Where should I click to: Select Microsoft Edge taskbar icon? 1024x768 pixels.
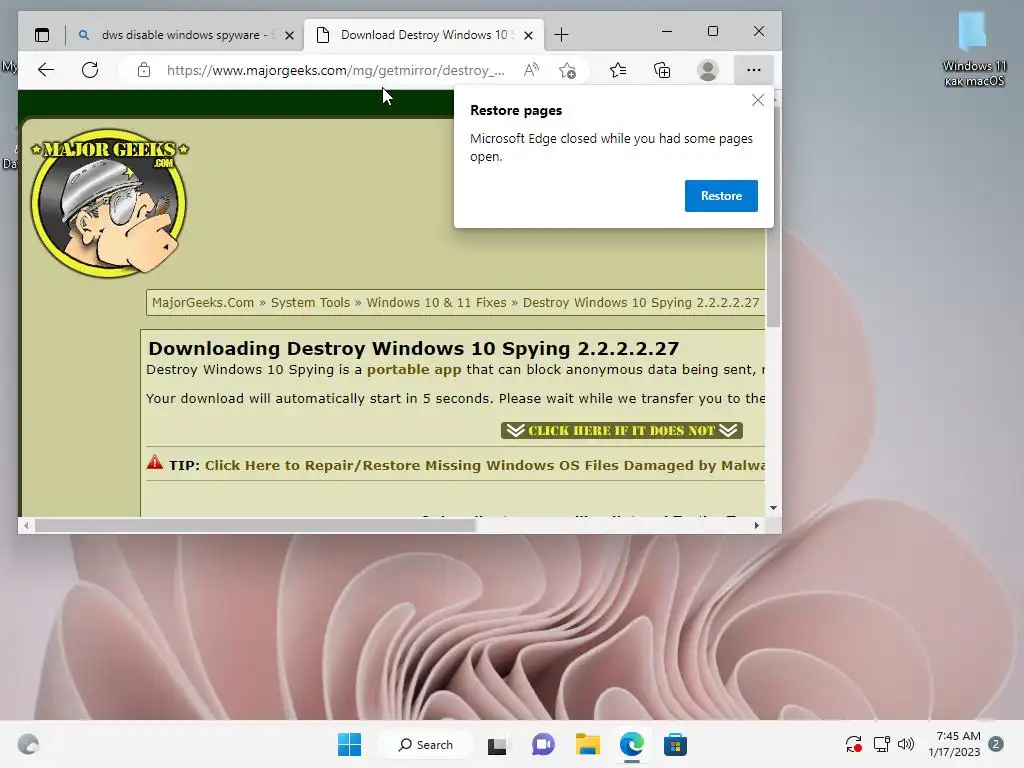tap(632, 744)
